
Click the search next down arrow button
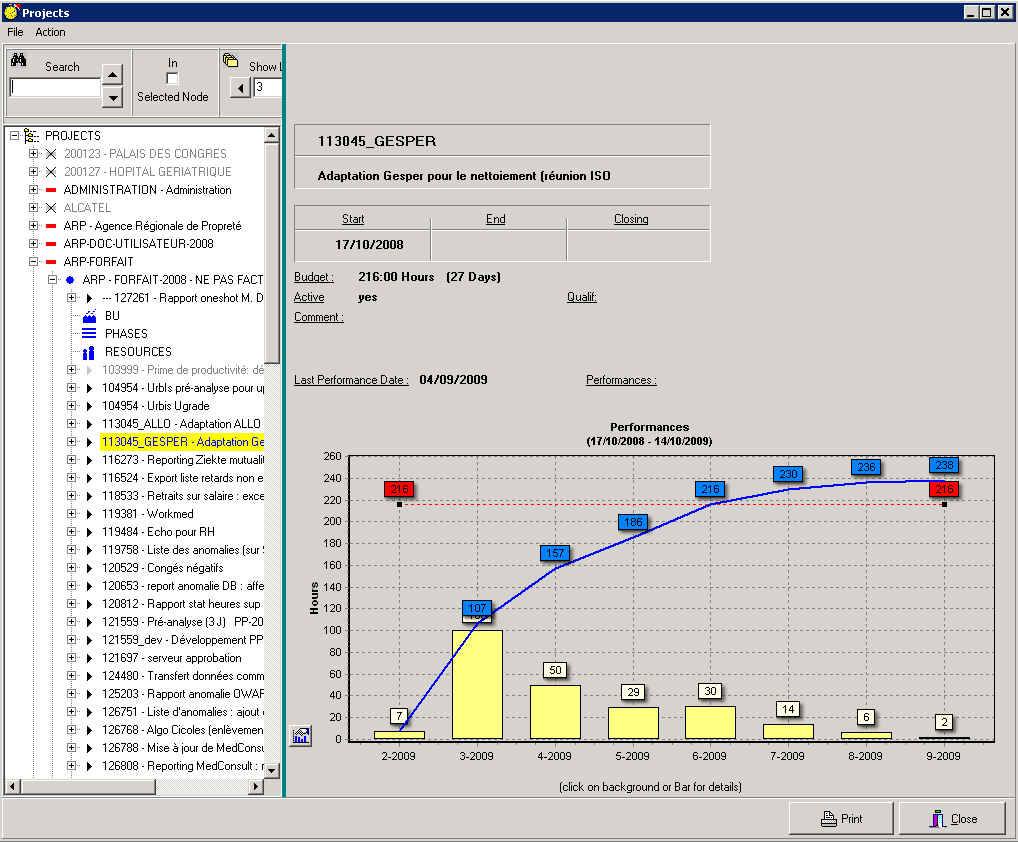click(113, 98)
